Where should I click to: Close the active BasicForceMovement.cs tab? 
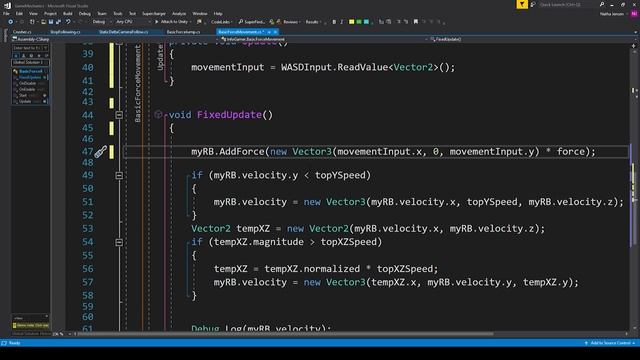(x=275, y=32)
